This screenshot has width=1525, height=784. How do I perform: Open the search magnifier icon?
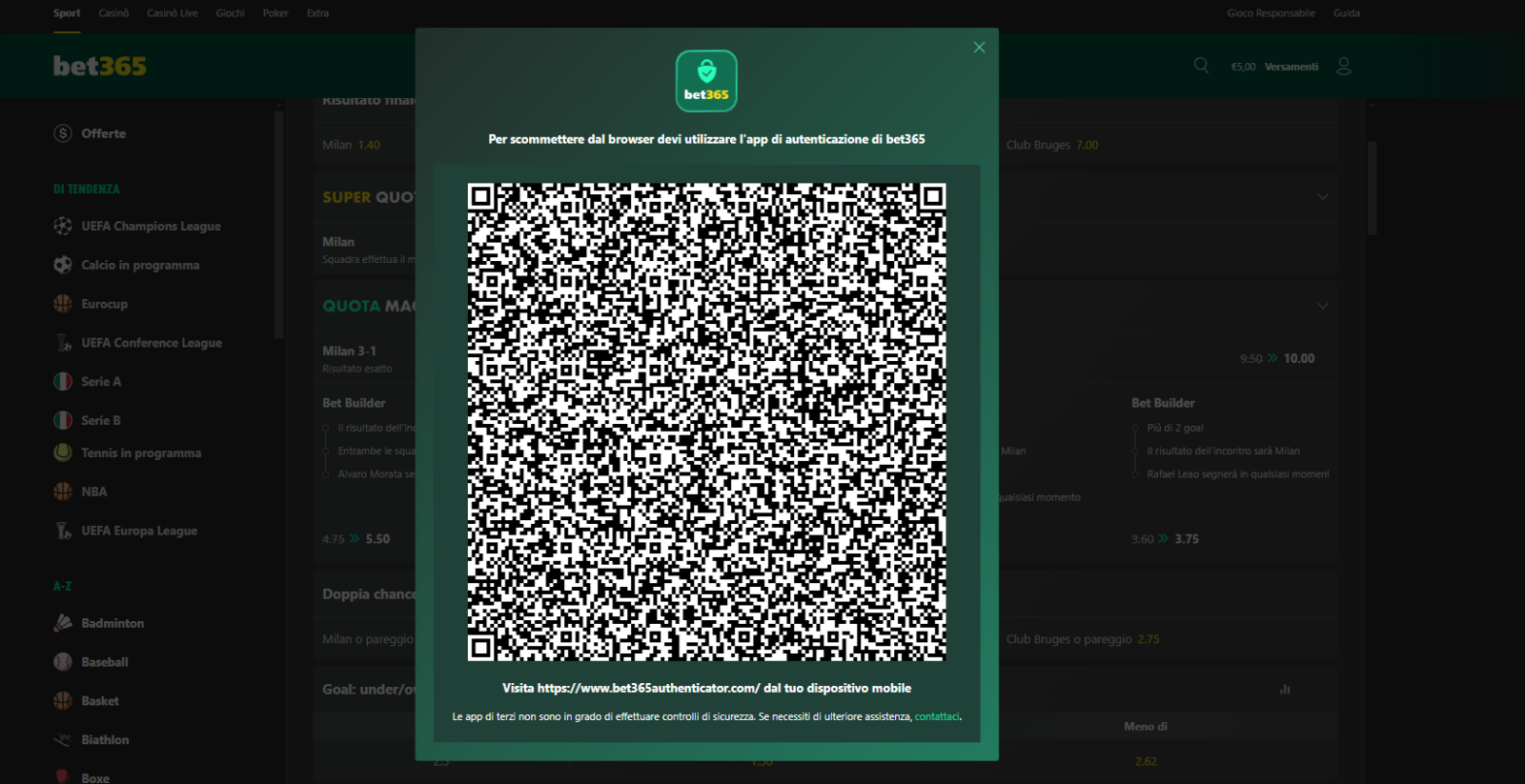(1201, 66)
